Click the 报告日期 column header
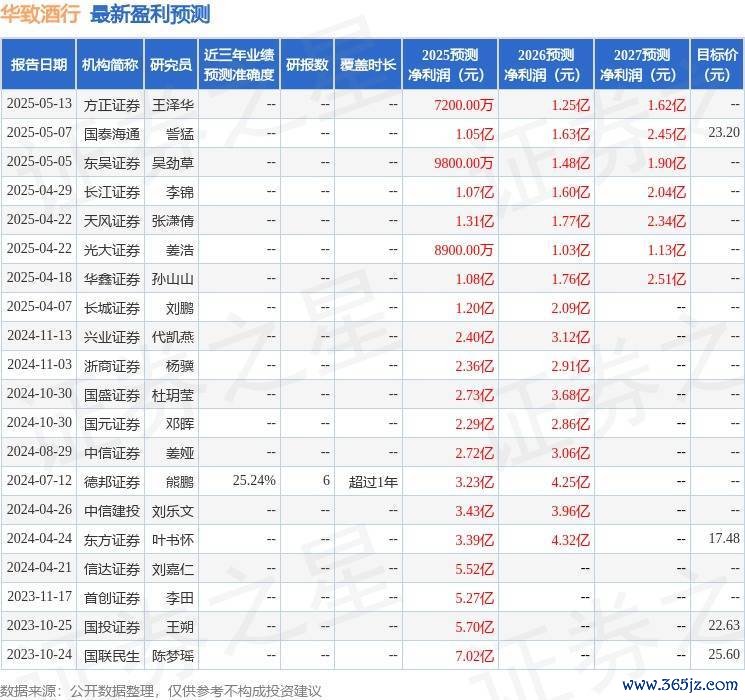Screen dimensions: 745x700 (x=38, y=65)
